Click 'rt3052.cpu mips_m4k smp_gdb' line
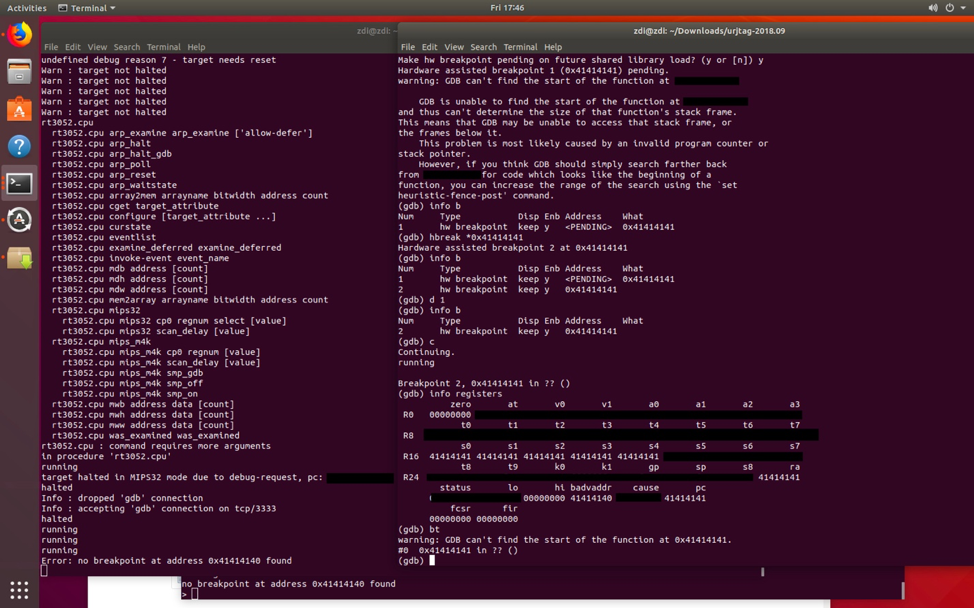Viewport: 974px width, 608px height. click(132, 373)
